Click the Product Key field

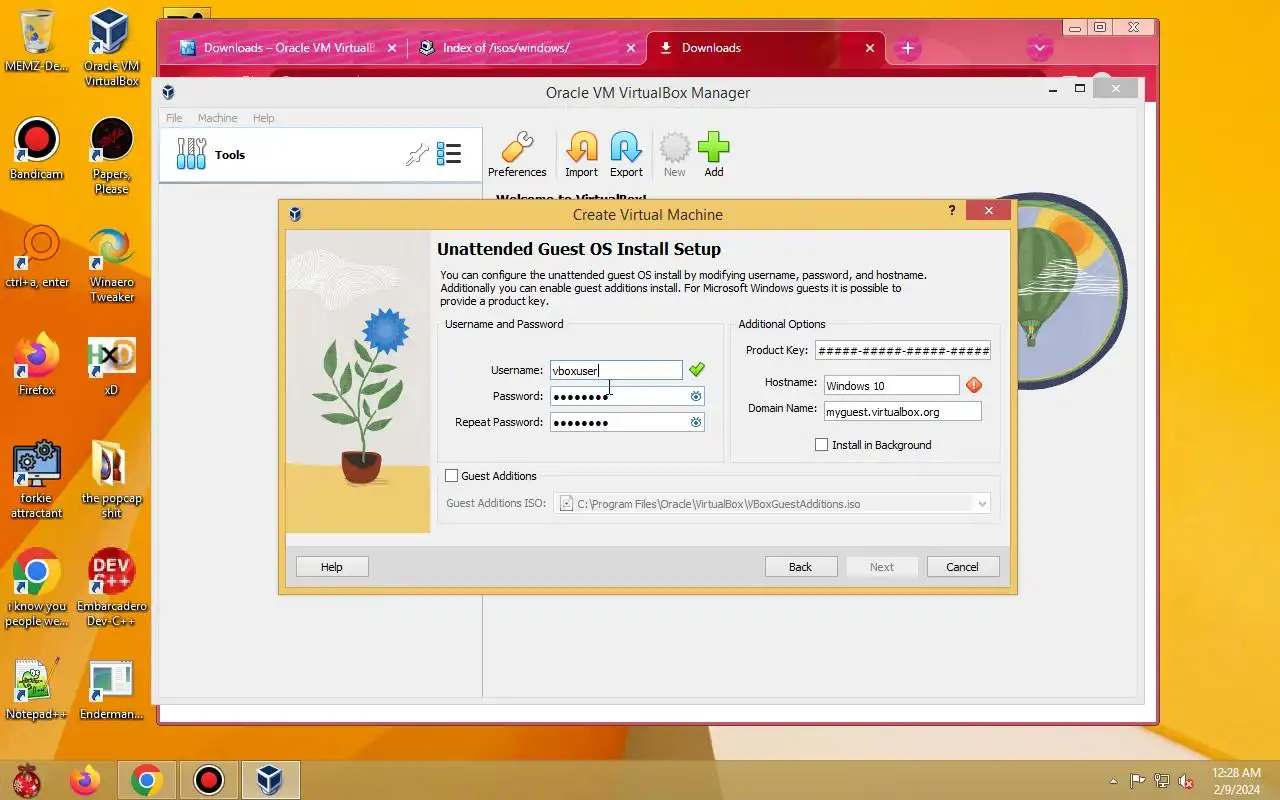pos(903,350)
